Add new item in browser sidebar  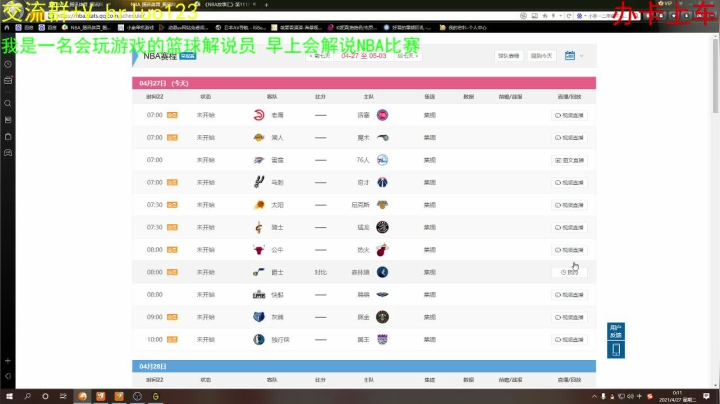tap(8, 361)
